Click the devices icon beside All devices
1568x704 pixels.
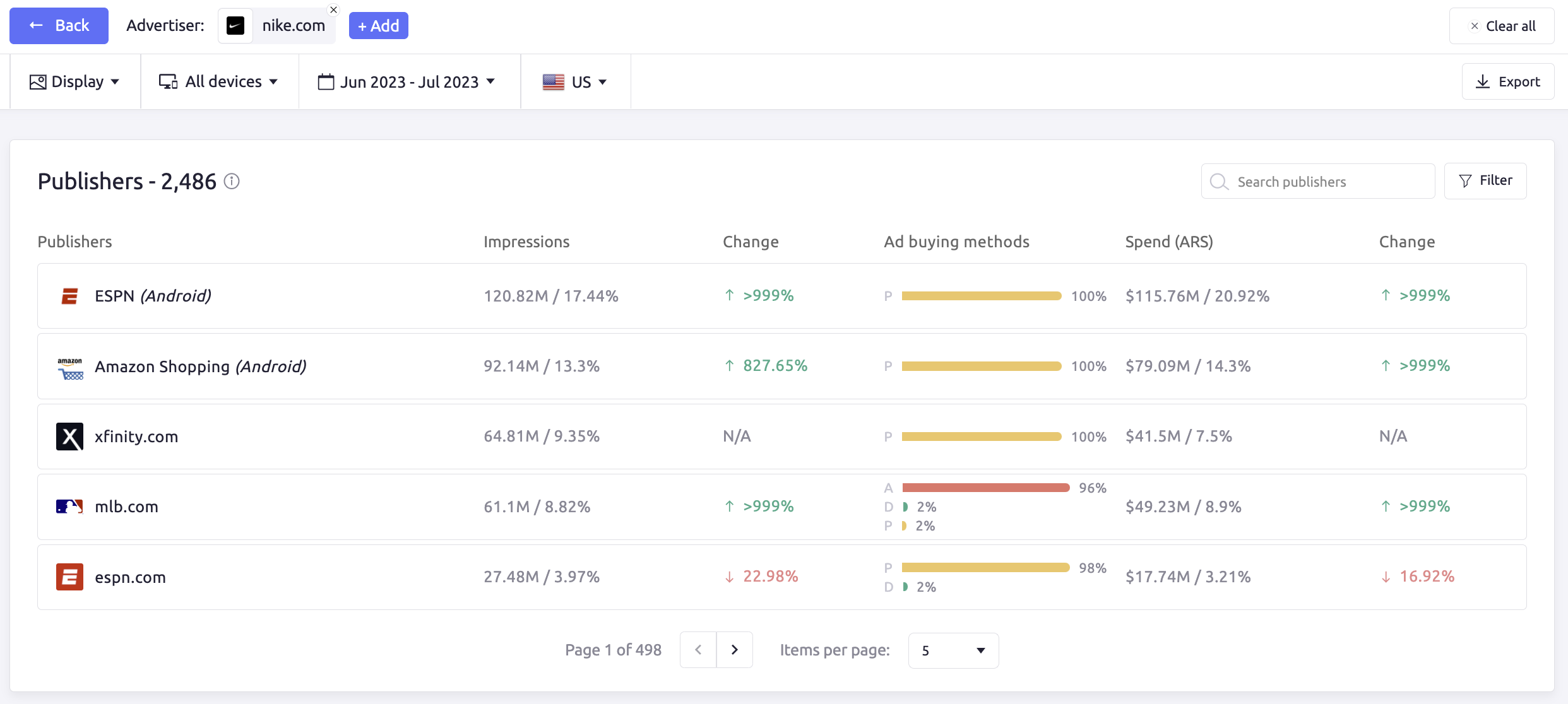[168, 82]
